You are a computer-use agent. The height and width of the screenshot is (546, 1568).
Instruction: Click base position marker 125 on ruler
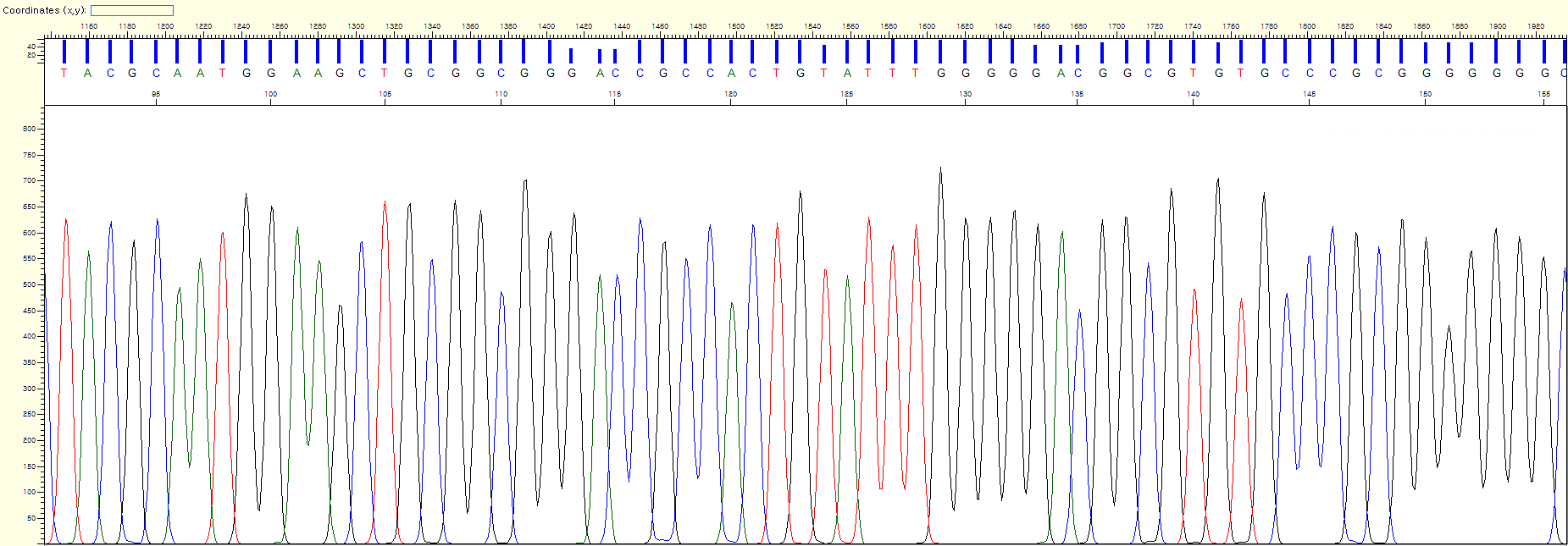[846, 94]
